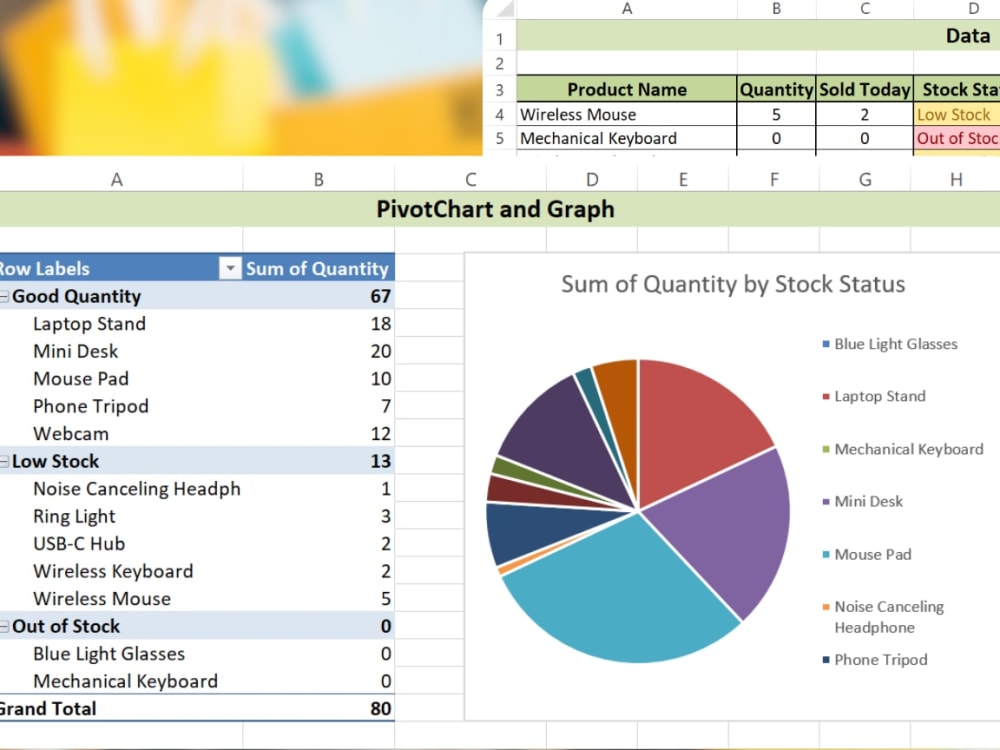This screenshot has height=750, width=1000.
Task: Click the Low Stock status cell in Data sheet
Action: click(x=957, y=114)
